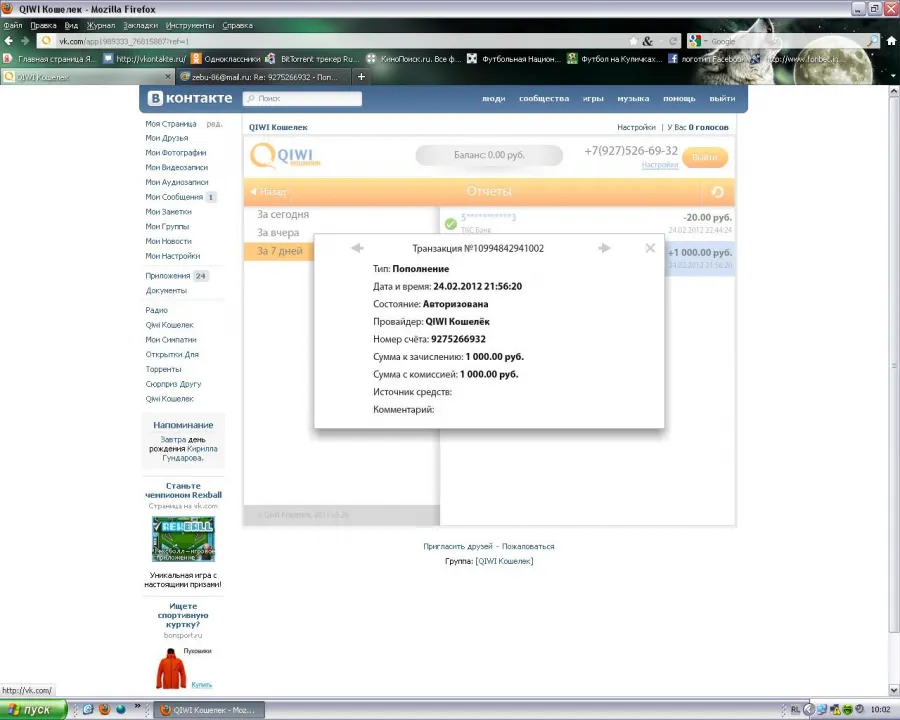Open Мои Аудиозаписи in the sidebar
The height and width of the screenshot is (720, 900).
coord(177,182)
